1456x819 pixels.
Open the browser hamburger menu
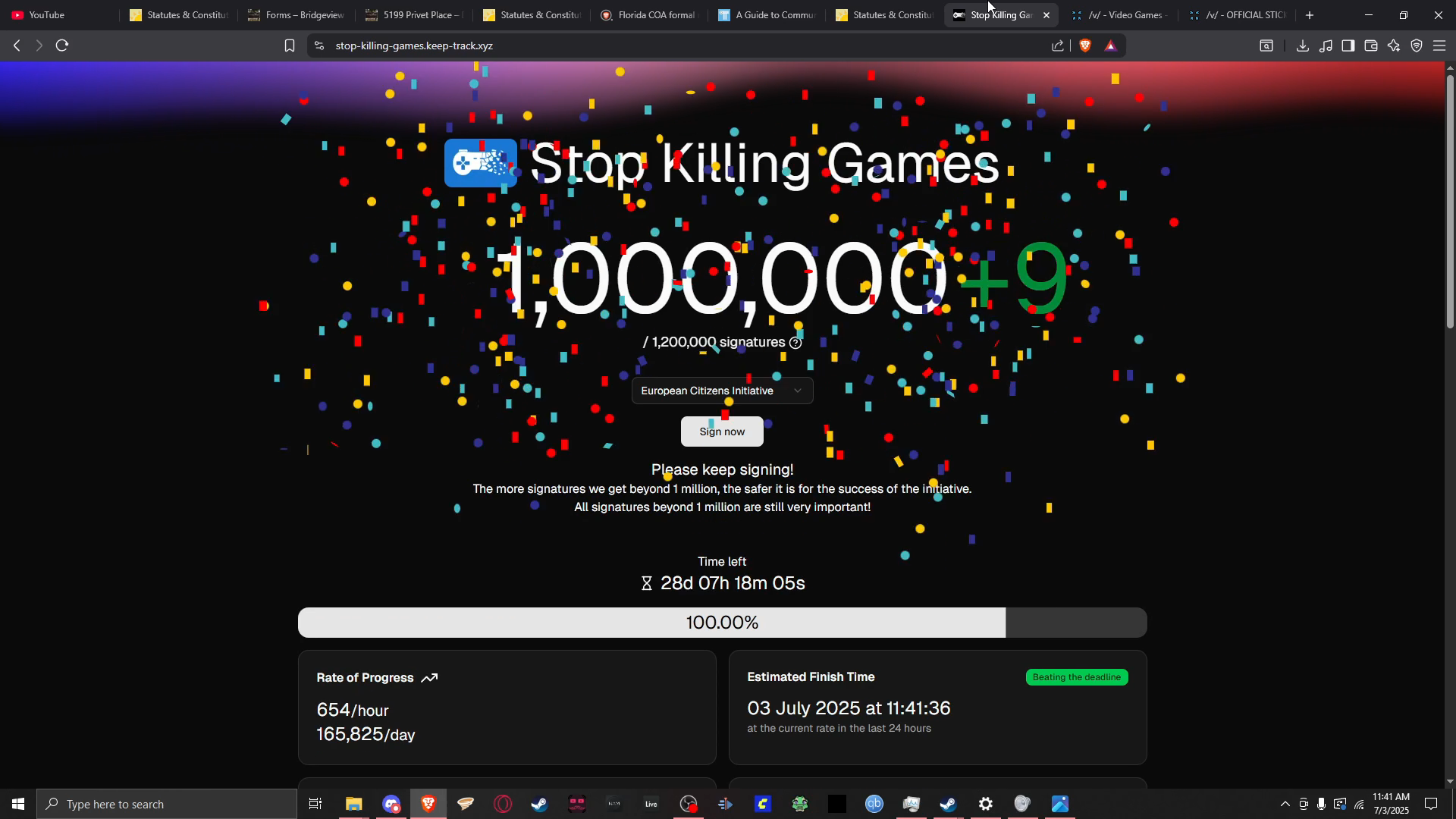click(x=1439, y=45)
